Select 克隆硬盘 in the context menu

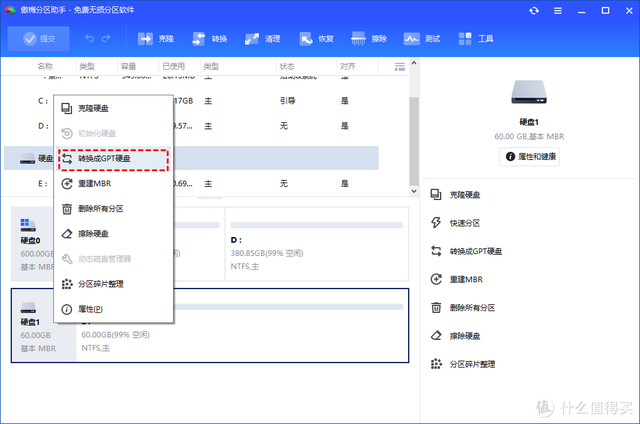pos(113,108)
